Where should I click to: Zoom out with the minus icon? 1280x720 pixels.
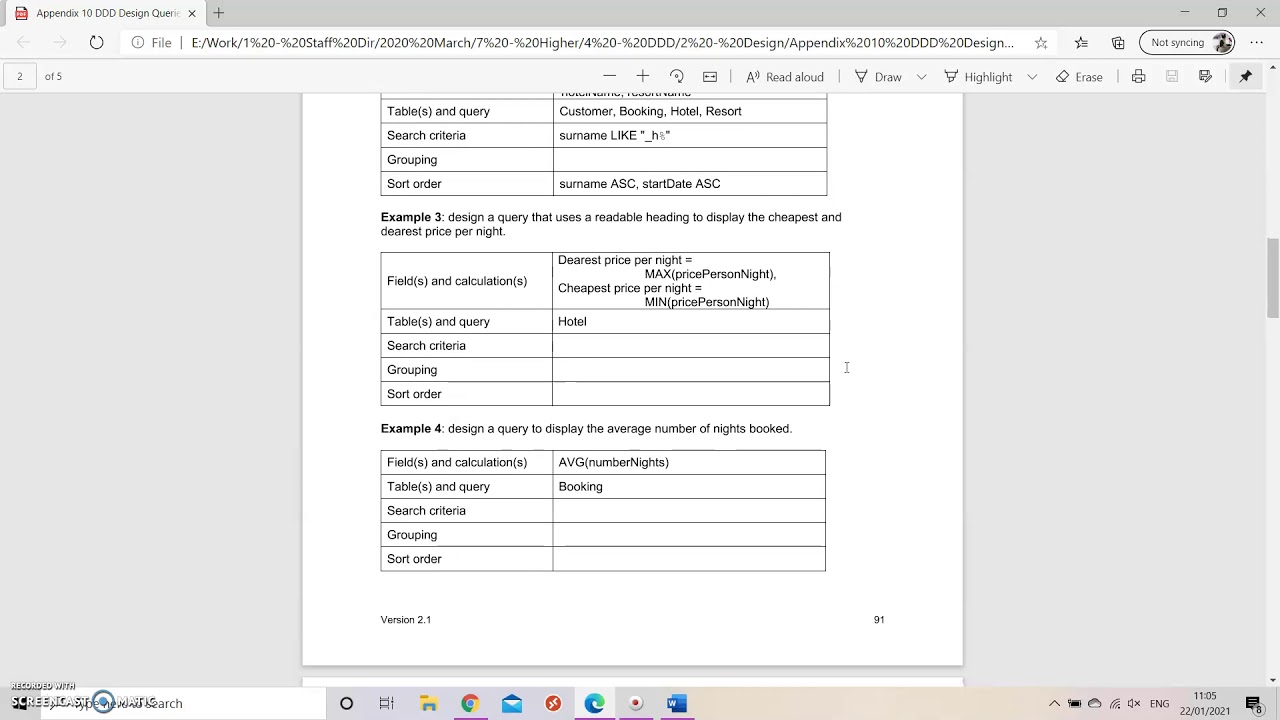click(609, 77)
